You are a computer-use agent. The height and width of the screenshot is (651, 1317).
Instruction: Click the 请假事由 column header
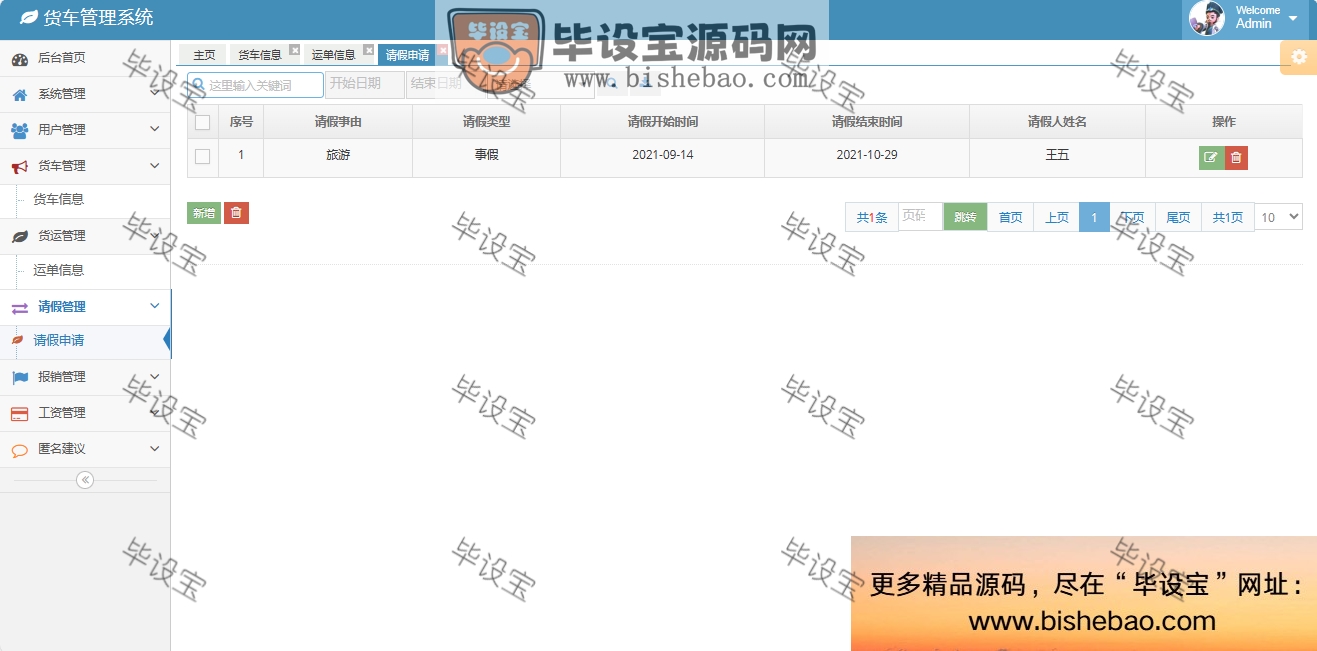[x=338, y=122]
